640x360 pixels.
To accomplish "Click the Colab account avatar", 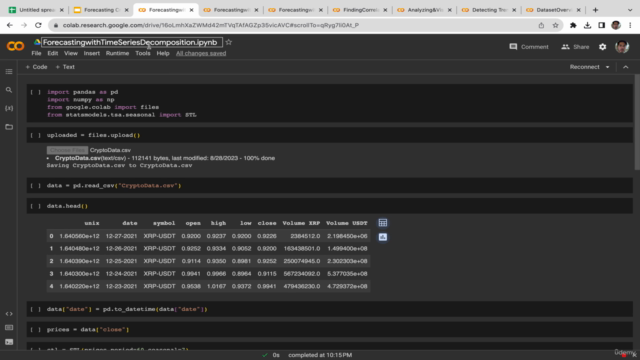I will click(622, 47).
